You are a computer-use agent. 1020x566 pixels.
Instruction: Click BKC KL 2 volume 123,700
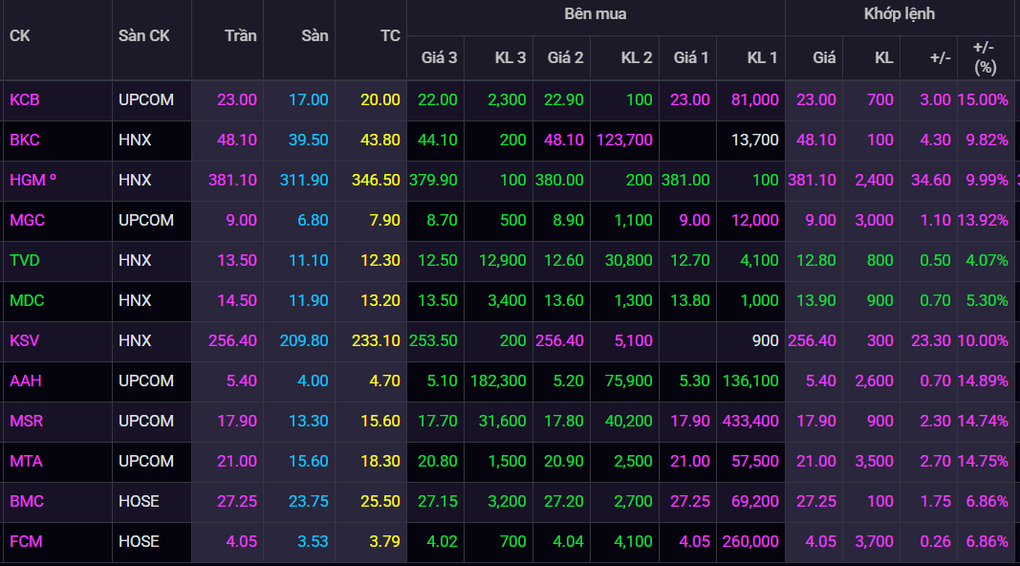(624, 140)
